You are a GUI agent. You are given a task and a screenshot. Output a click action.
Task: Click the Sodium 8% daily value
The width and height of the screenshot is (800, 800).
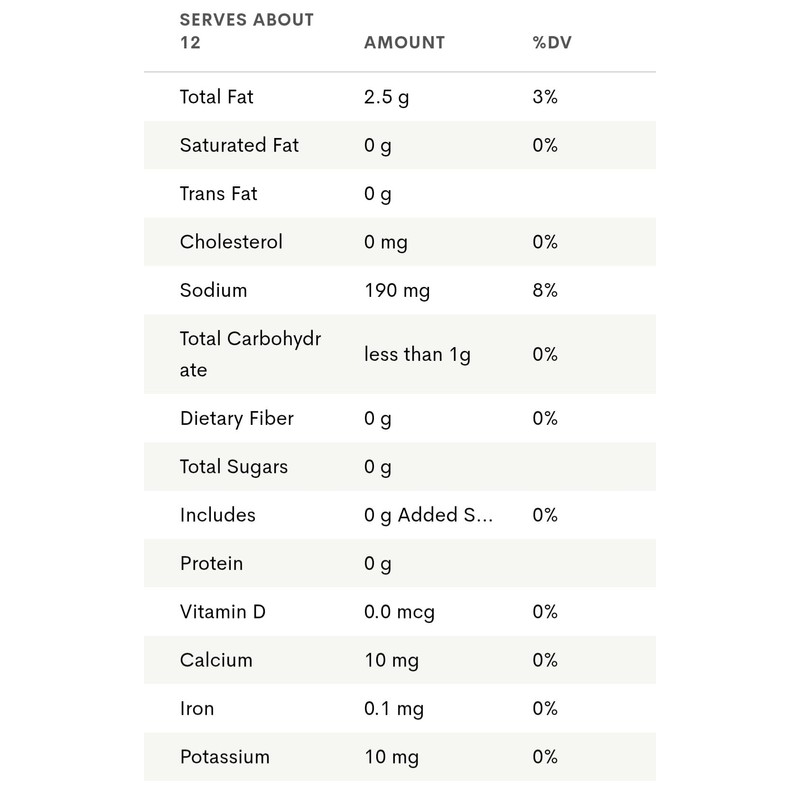[x=545, y=290]
